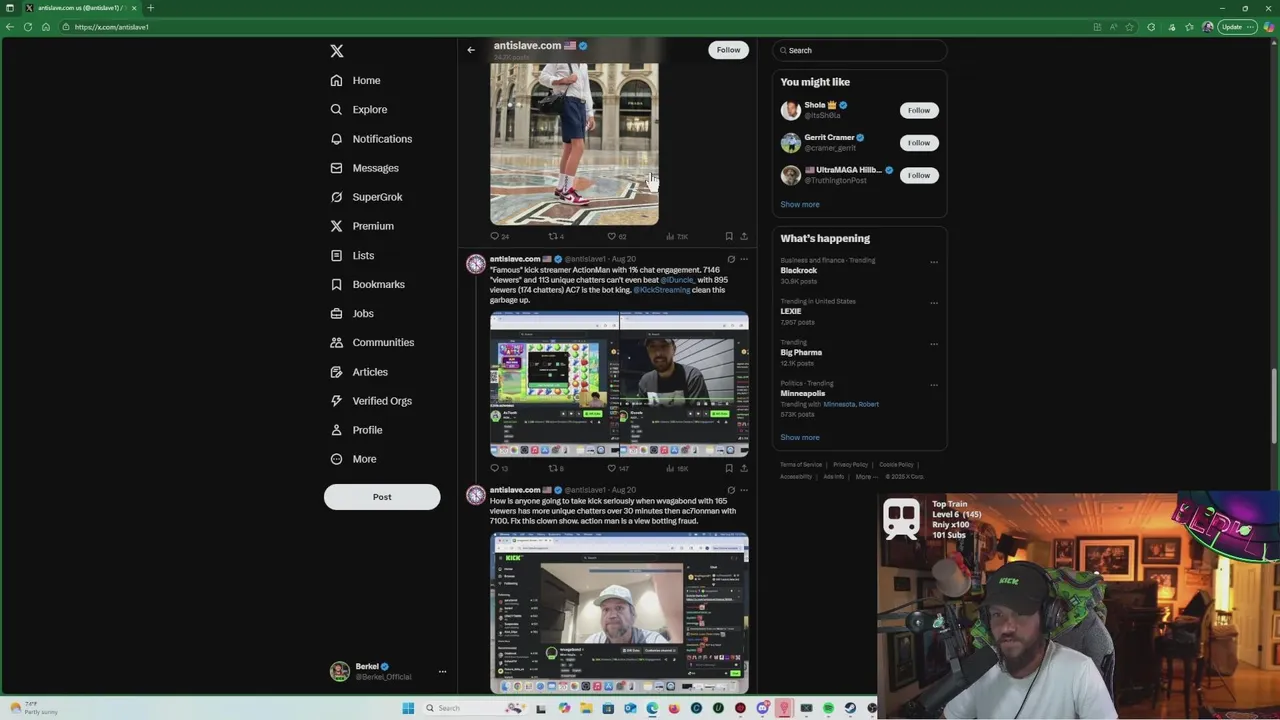
Task: Click Show more under What's happening
Action: tap(800, 437)
